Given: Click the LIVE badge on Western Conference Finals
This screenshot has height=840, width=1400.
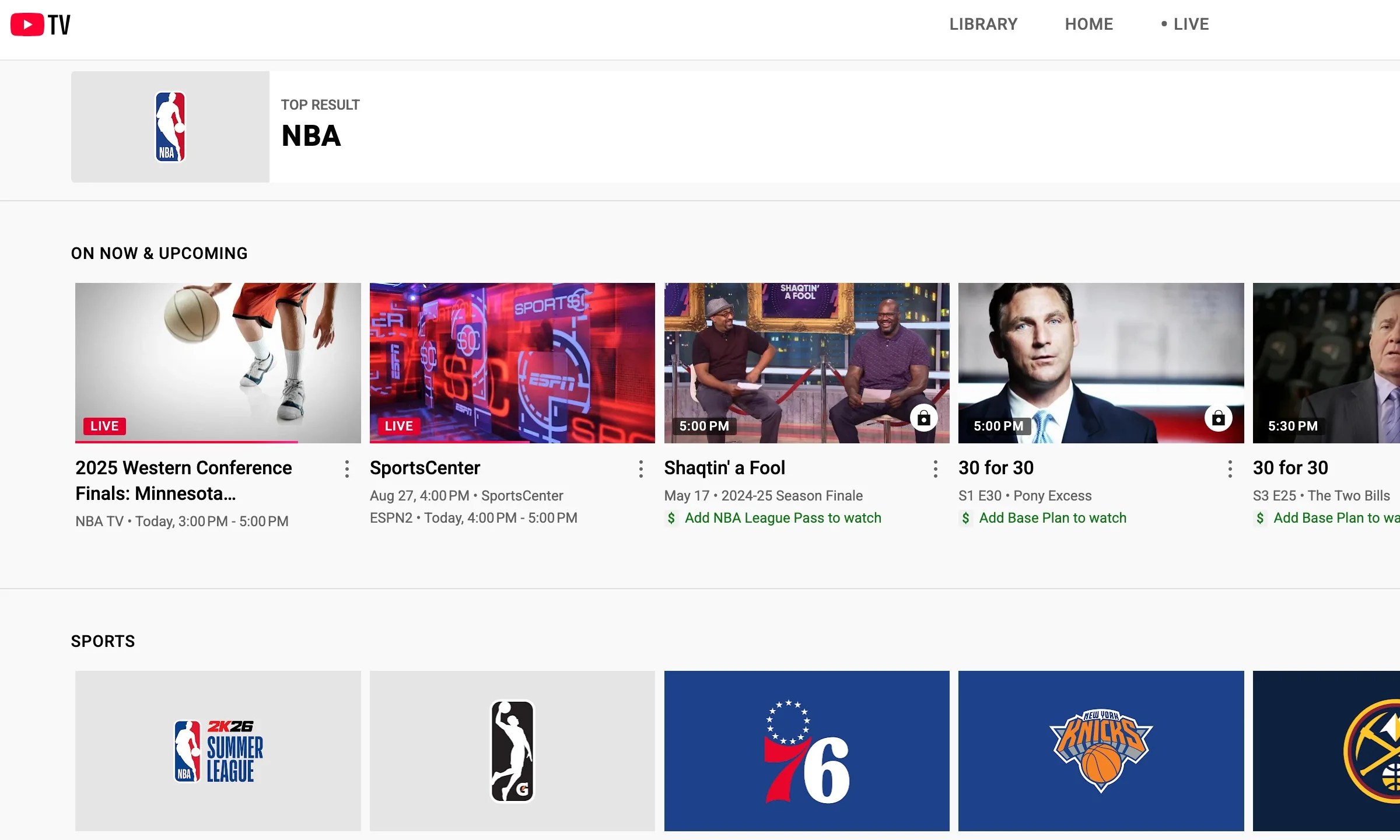Looking at the screenshot, I should (x=104, y=426).
